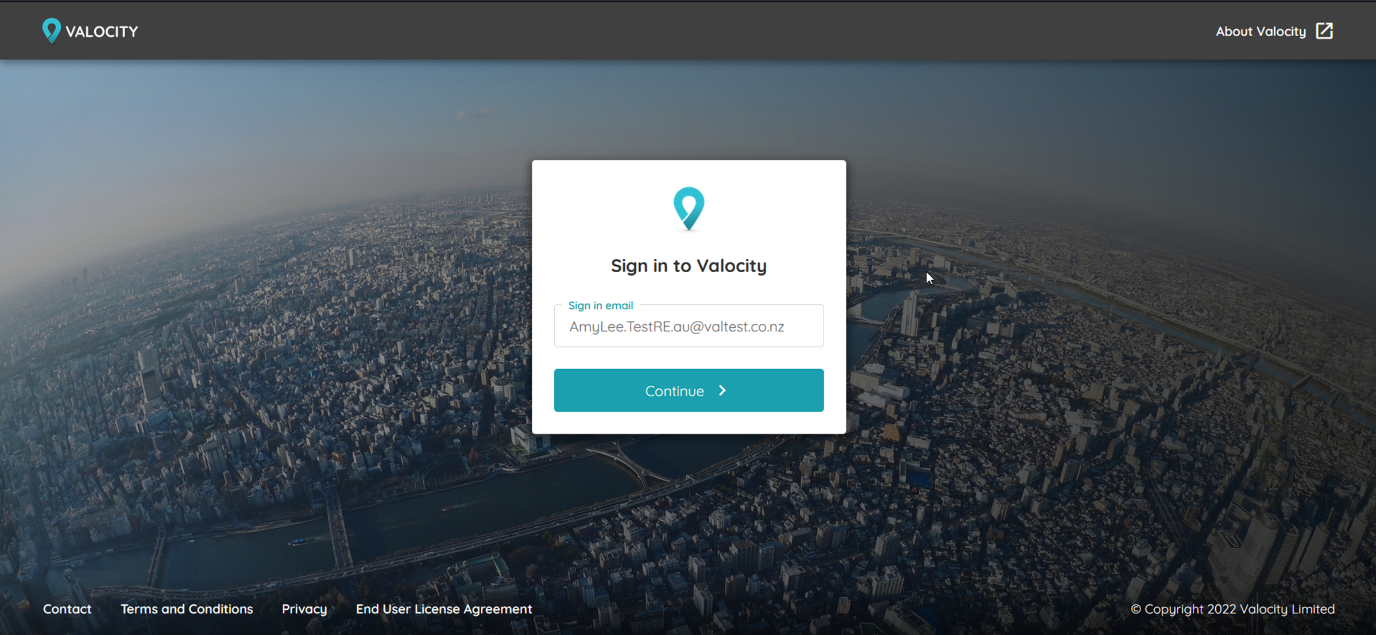Click the 'Sign in email' field label
Image resolution: width=1376 pixels, height=635 pixels.
pyautogui.click(x=601, y=305)
